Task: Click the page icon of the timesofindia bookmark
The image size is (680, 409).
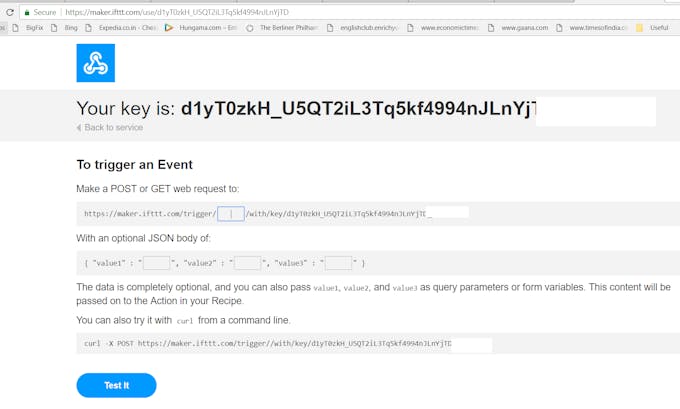Action: pyautogui.click(x=559, y=28)
